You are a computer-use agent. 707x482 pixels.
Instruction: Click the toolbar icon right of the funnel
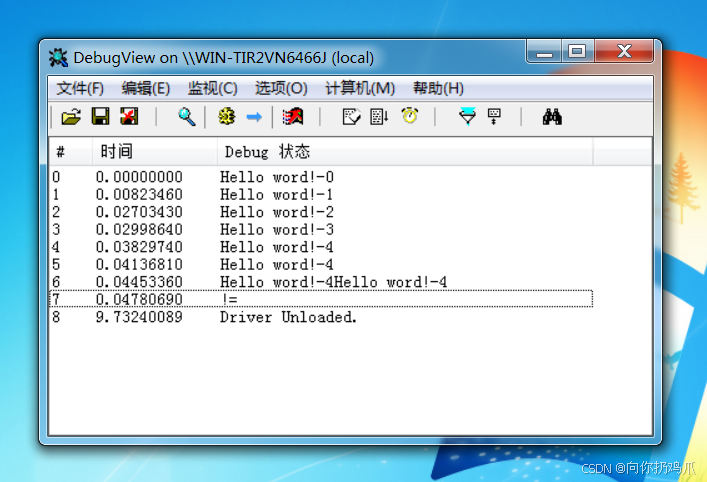[494, 117]
